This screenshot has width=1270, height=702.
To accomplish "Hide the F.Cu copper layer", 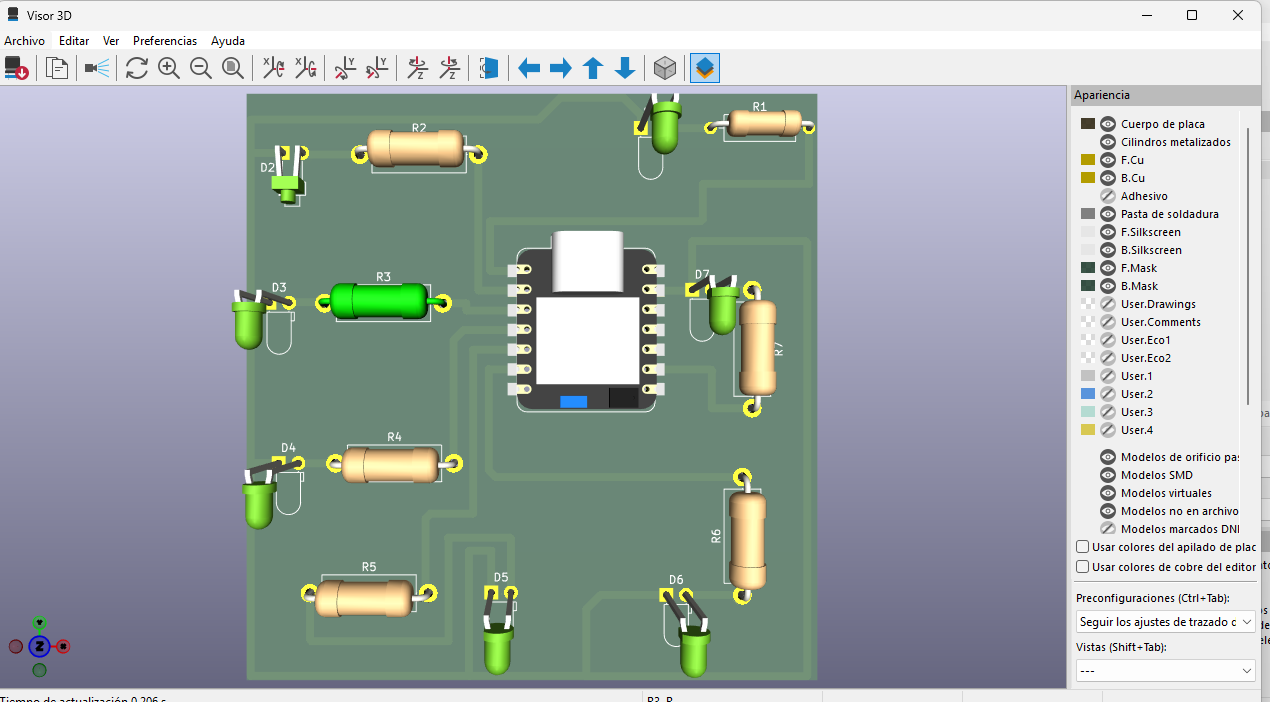I will 1108,160.
